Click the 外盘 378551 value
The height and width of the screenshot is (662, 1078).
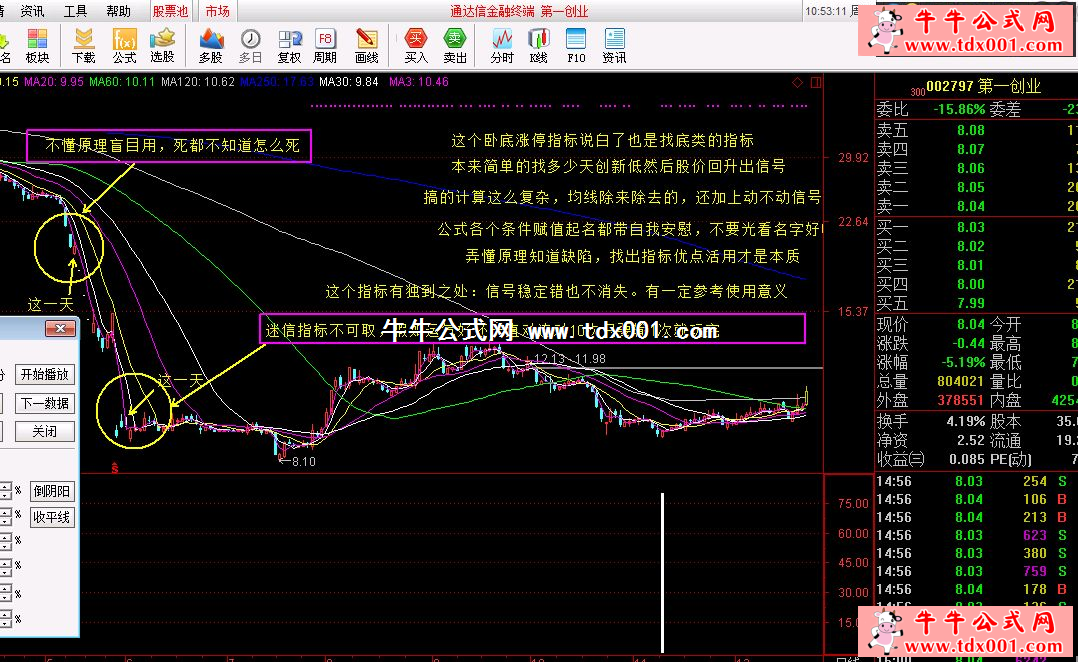(x=961, y=399)
